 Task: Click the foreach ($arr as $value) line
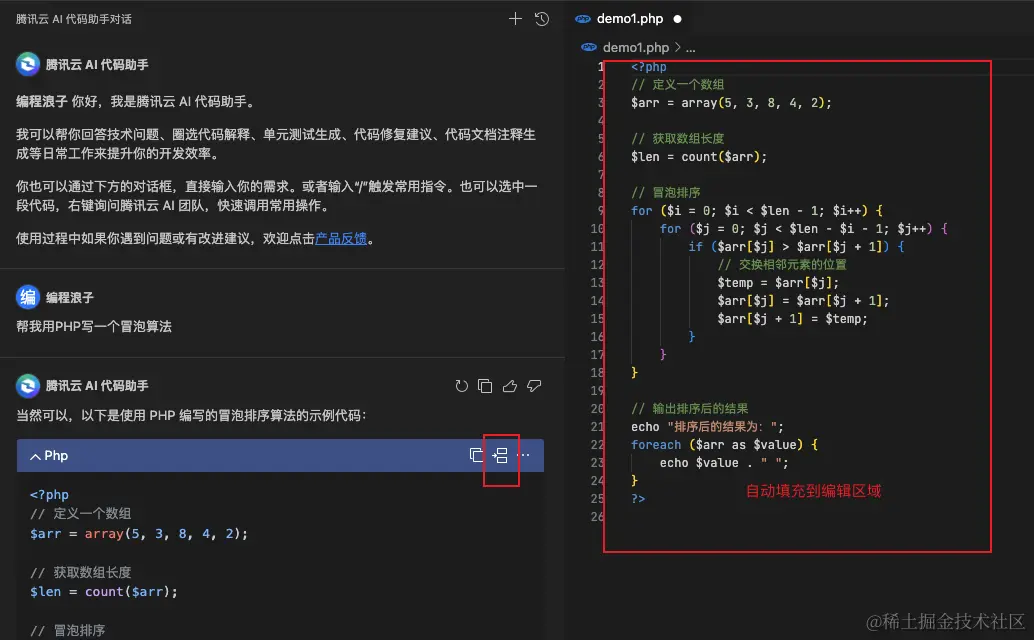click(724, 445)
